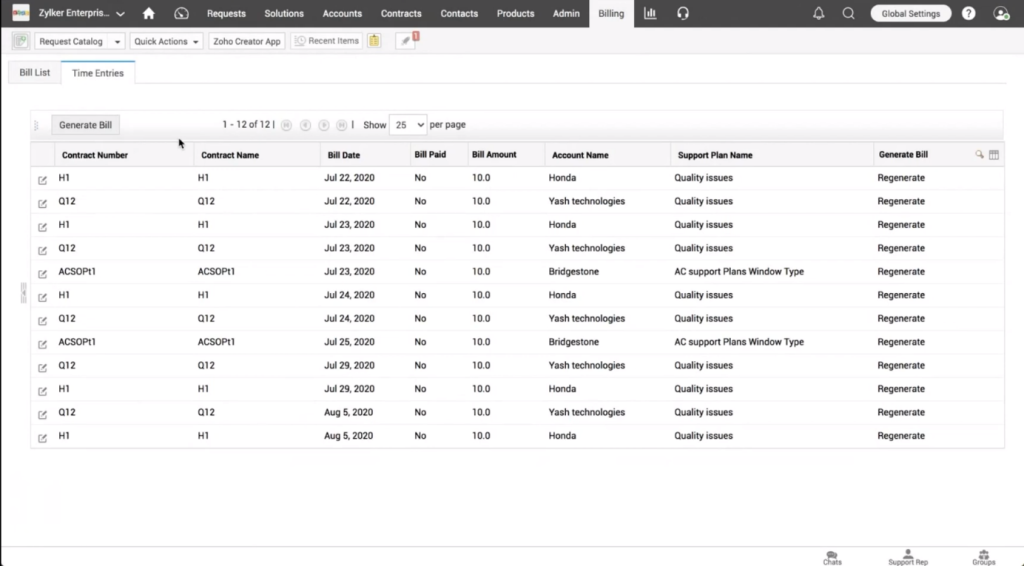Open the dashboard gauge icon
This screenshot has height=566, width=1024.
pos(181,14)
